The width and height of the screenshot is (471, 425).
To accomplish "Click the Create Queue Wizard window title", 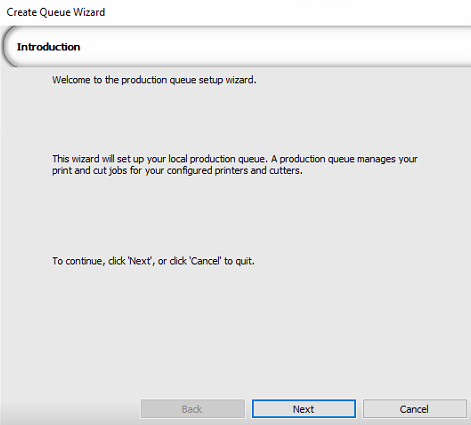I will pos(56,12).
